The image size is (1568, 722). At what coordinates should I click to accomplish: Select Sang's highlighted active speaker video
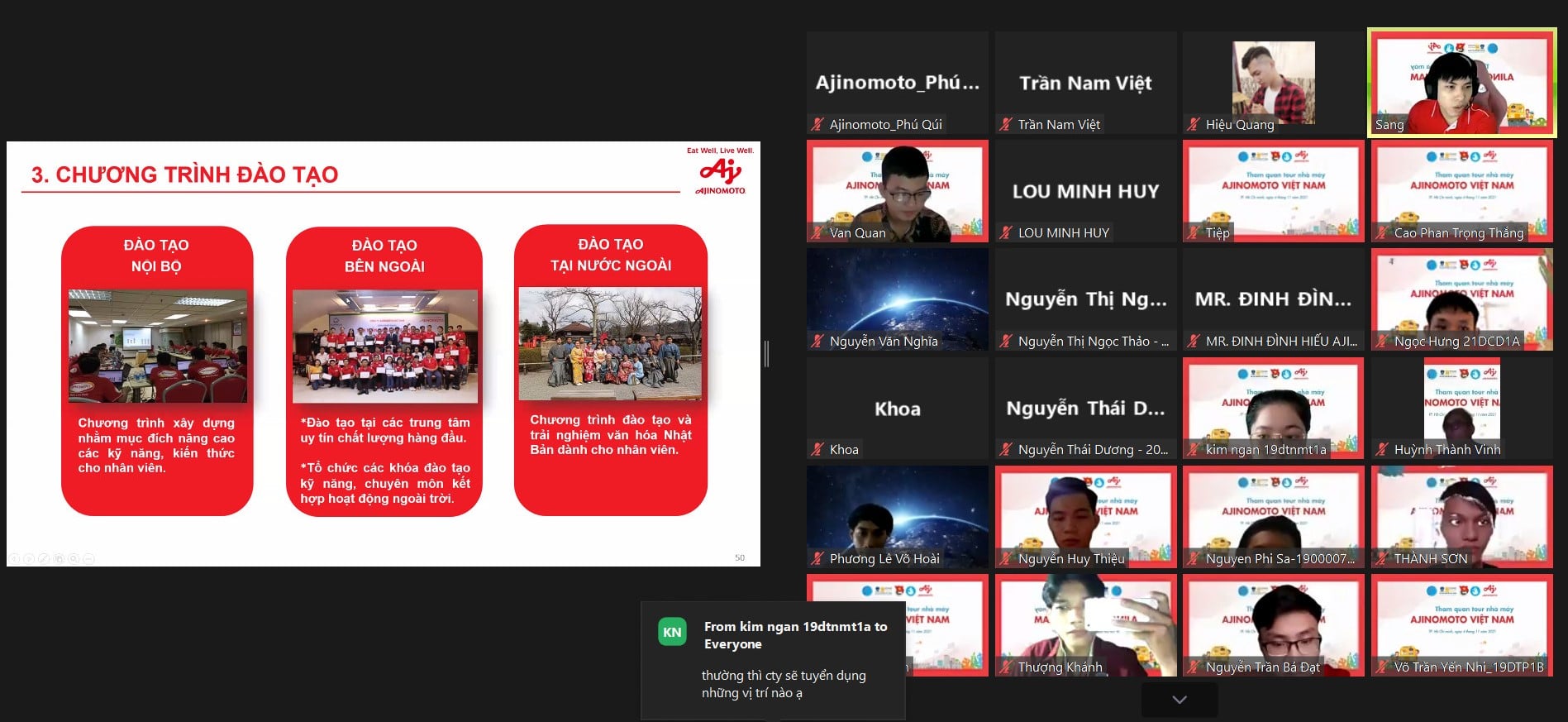pyautogui.click(x=1461, y=83)
